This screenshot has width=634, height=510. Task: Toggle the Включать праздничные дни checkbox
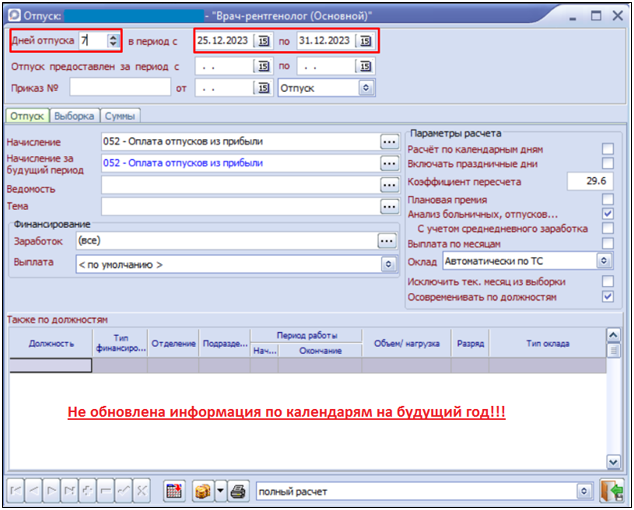click(607, 164)
